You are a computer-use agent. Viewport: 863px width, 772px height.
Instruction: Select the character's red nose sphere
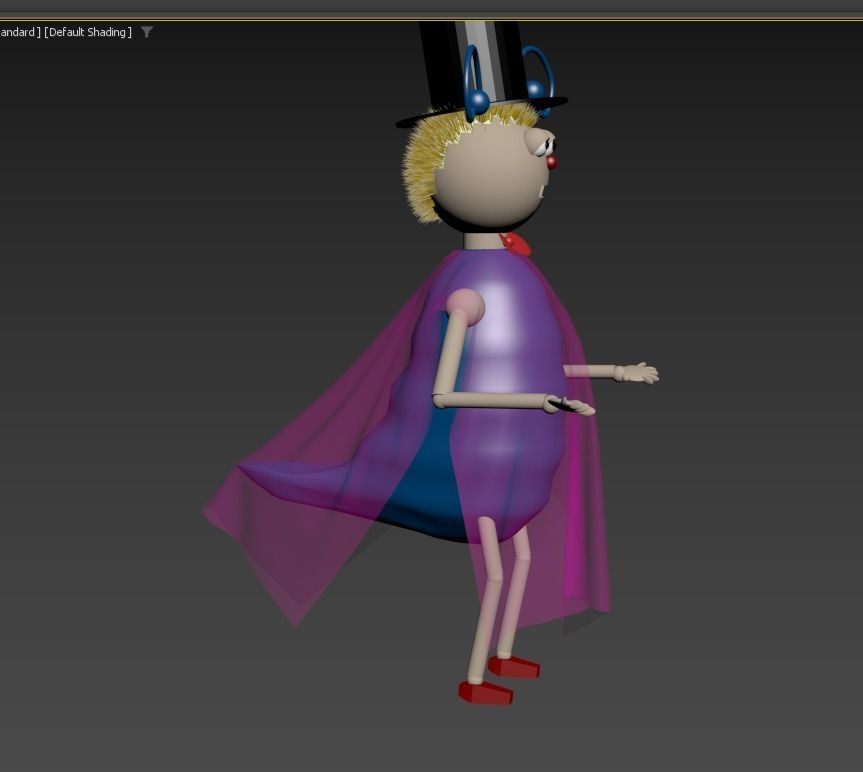point(551,162)
